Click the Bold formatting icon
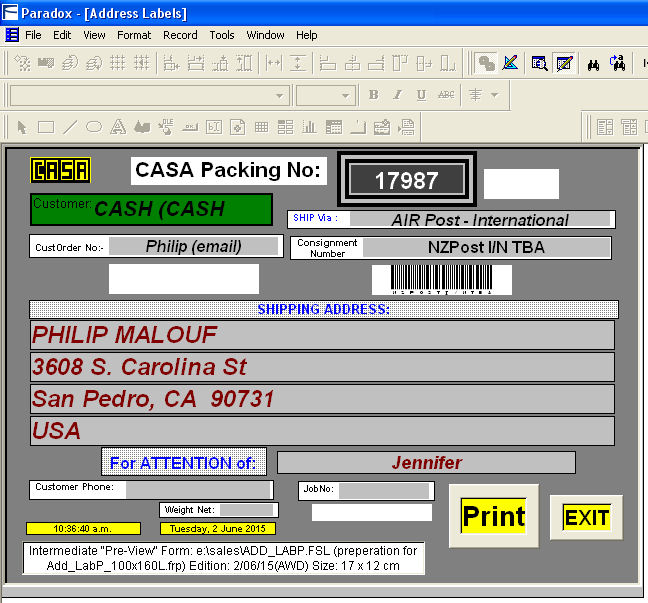 click(x=373, y=95)
